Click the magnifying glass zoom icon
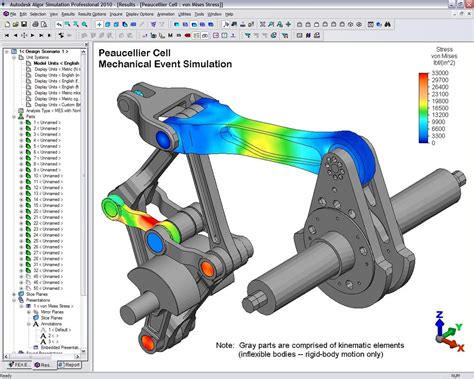 pos(85,24)
